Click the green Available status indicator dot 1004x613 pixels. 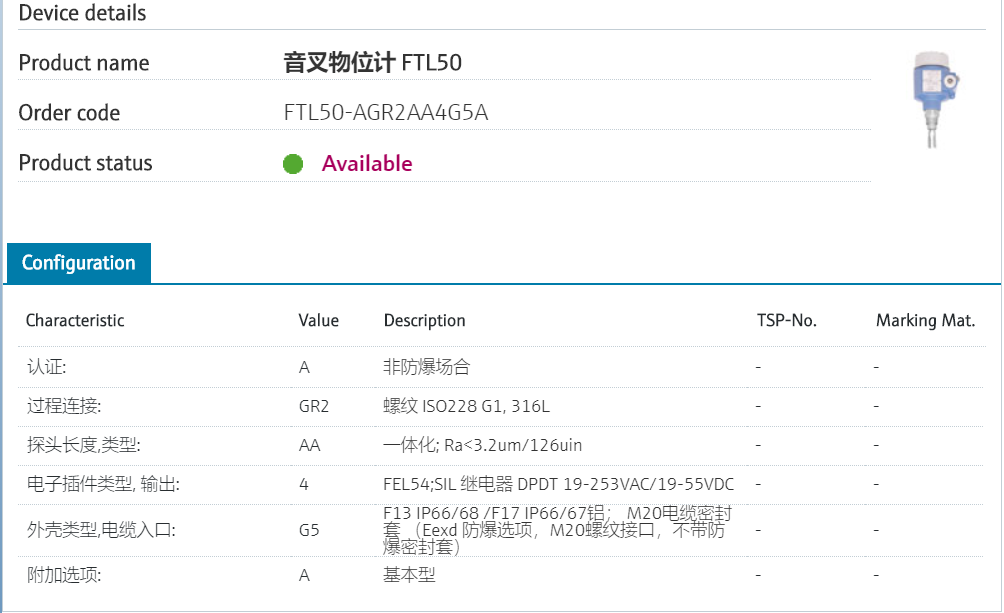click(293, 163)
